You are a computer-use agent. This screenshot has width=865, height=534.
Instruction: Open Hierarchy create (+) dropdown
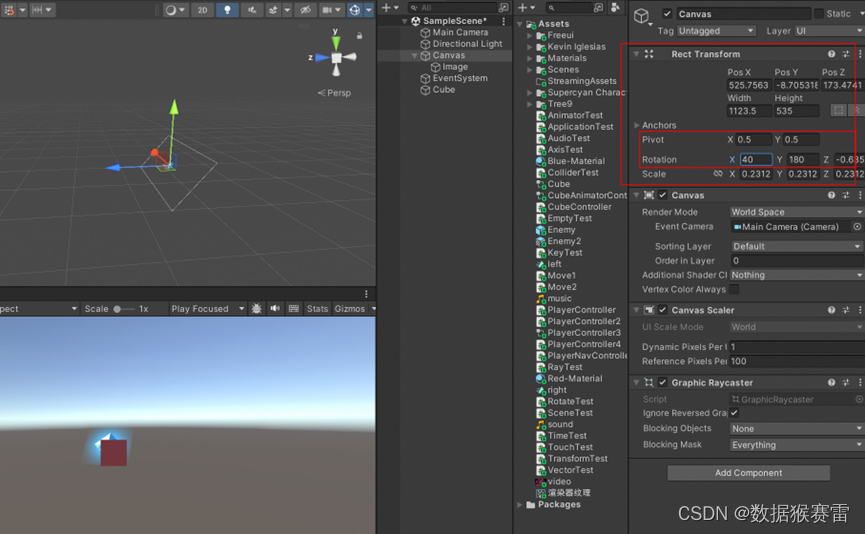click(x=390, y=7)
